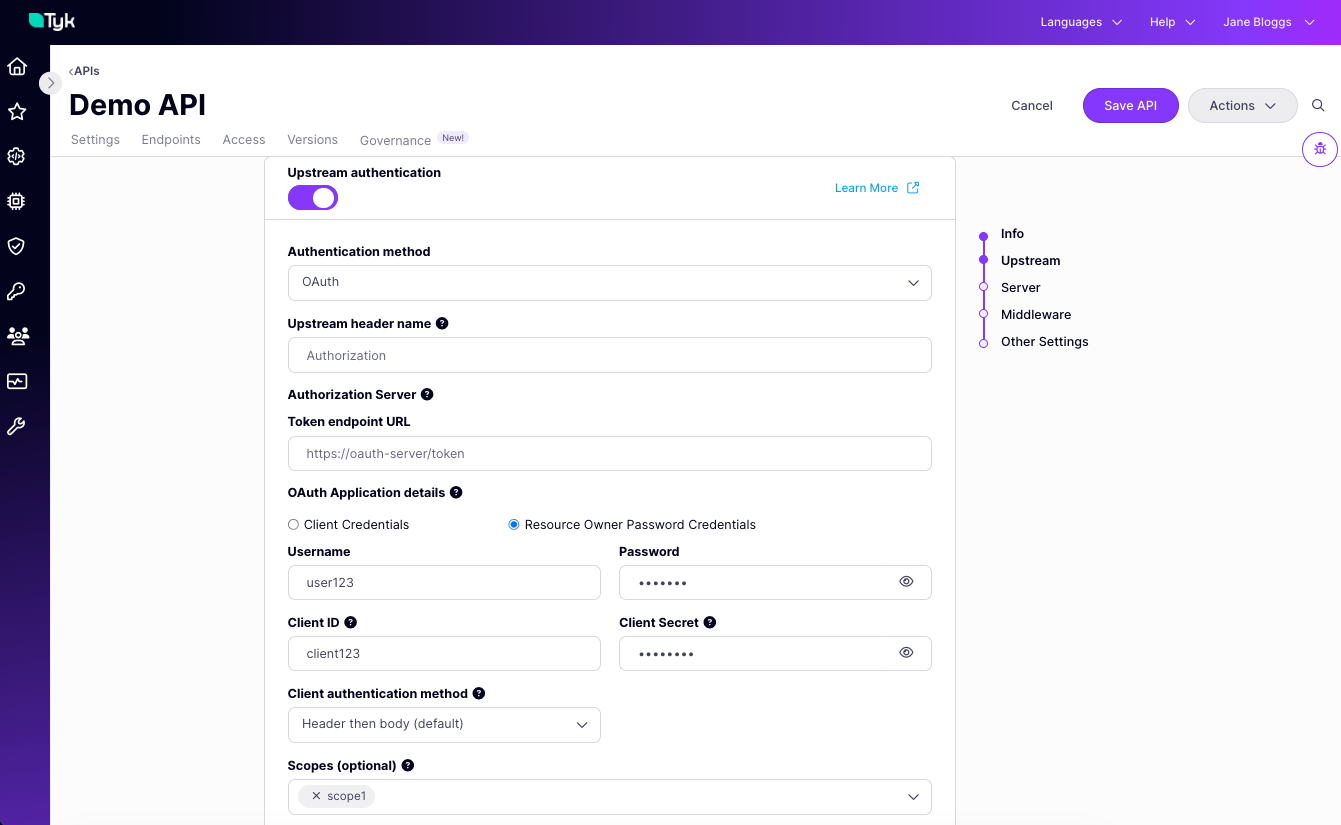Expand the Scopes dropdown arrow
This screenshot has width=1341, height=825.
click(913, 797)
